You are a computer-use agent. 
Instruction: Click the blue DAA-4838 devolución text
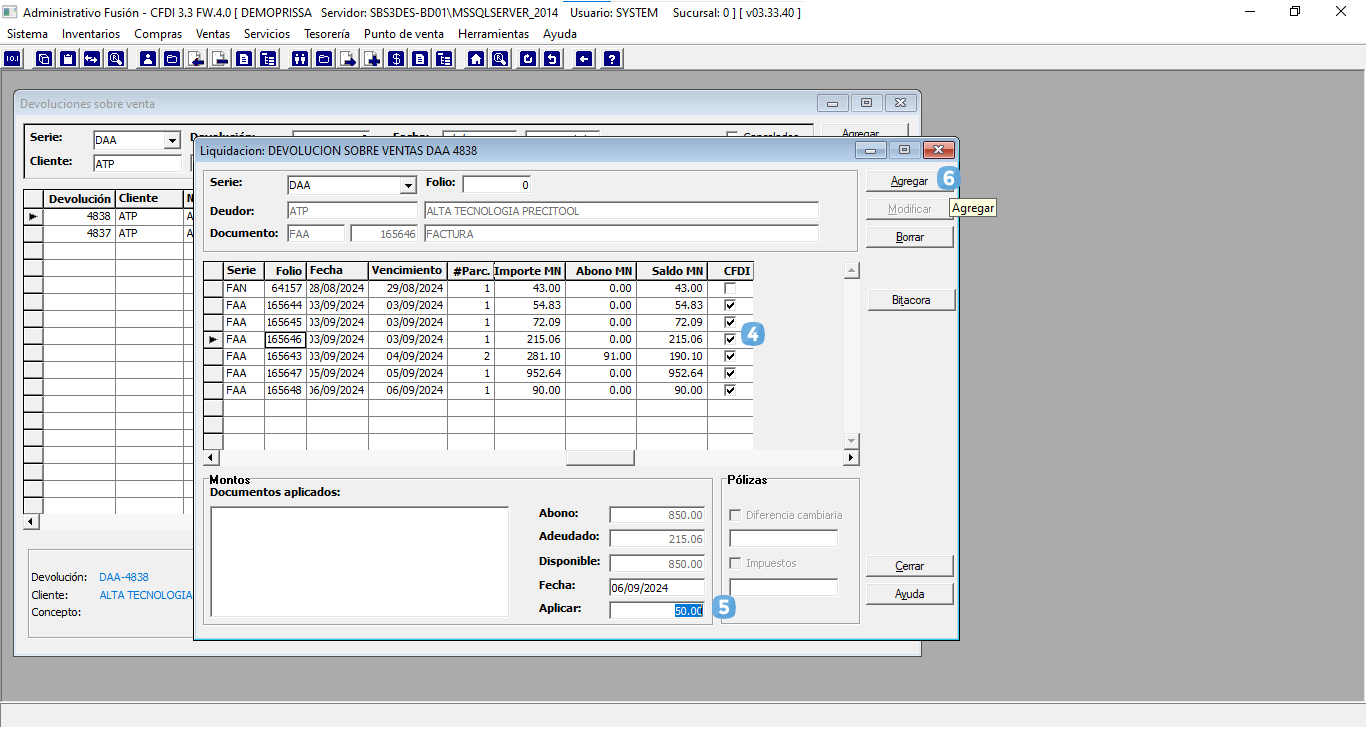coord(124,577)
